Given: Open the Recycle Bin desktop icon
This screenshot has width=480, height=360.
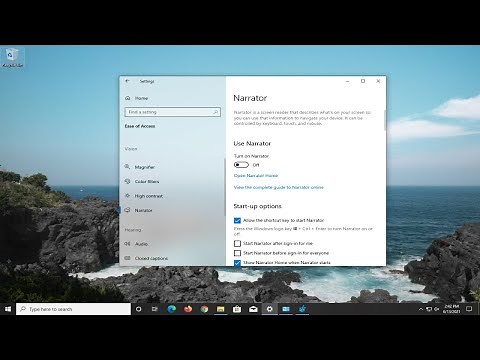Looking at the screenshot, I should [12, 58].
